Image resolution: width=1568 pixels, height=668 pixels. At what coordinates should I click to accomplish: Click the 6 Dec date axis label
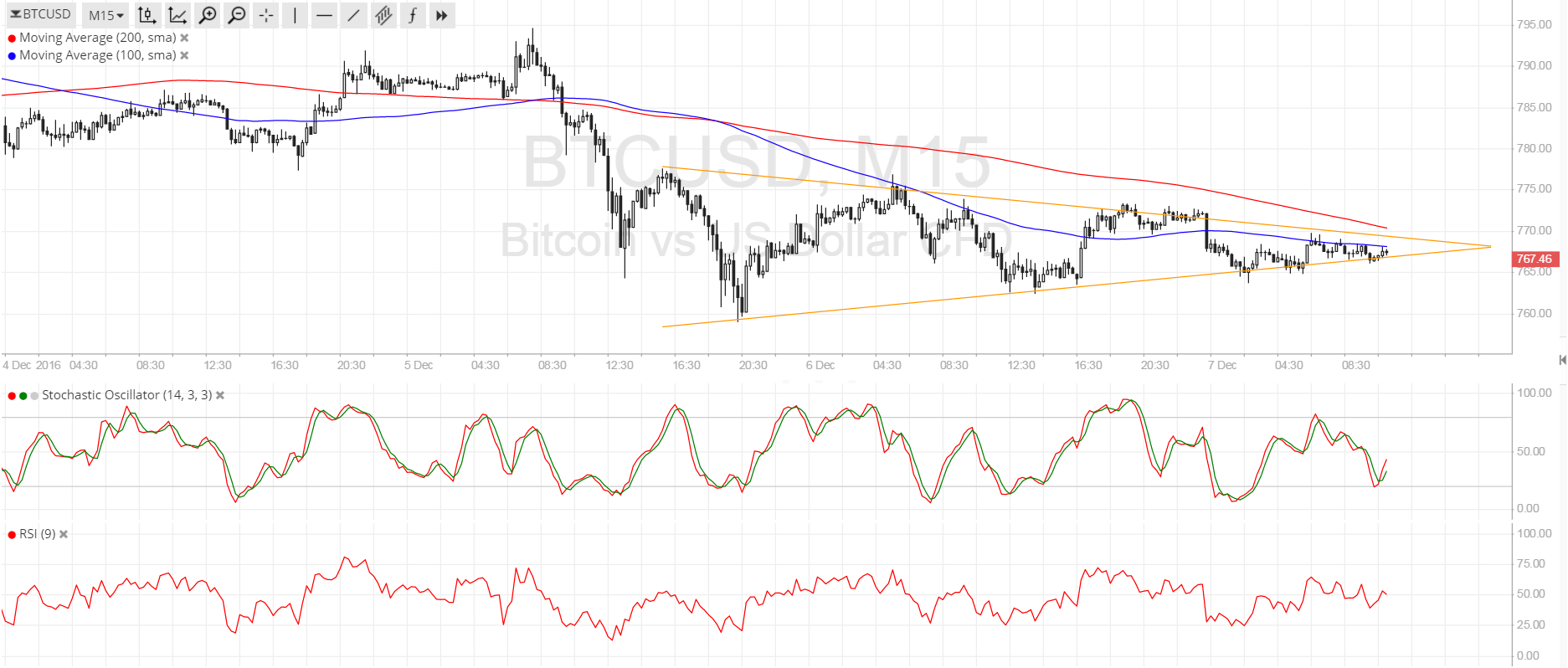tap(820, 365)
